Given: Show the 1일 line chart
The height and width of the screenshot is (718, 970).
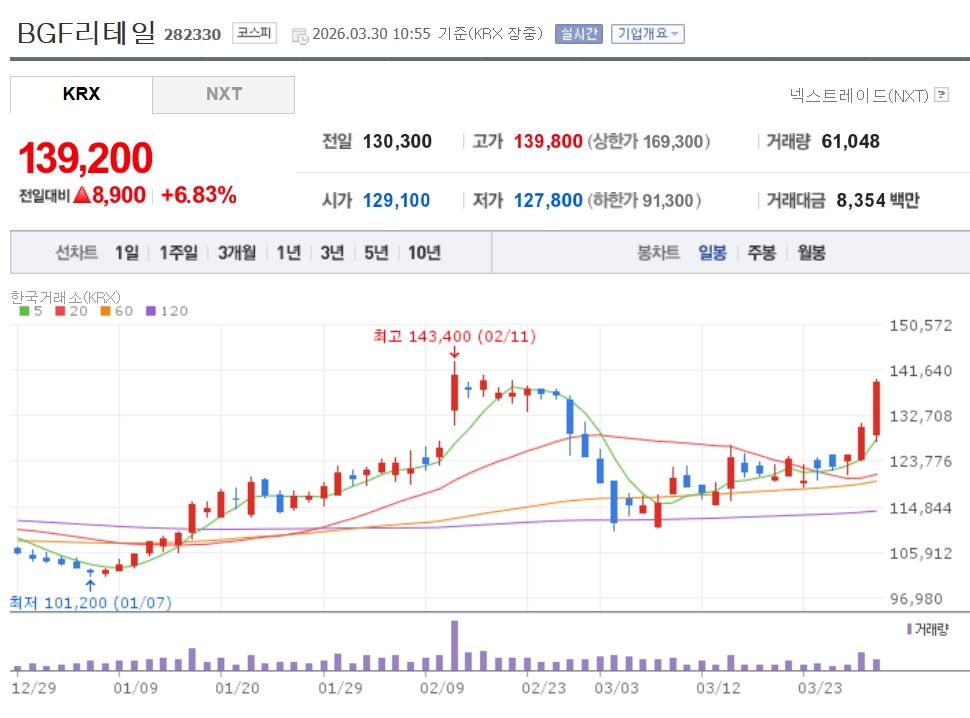Looking at the screenshot, I should (126, 253).
